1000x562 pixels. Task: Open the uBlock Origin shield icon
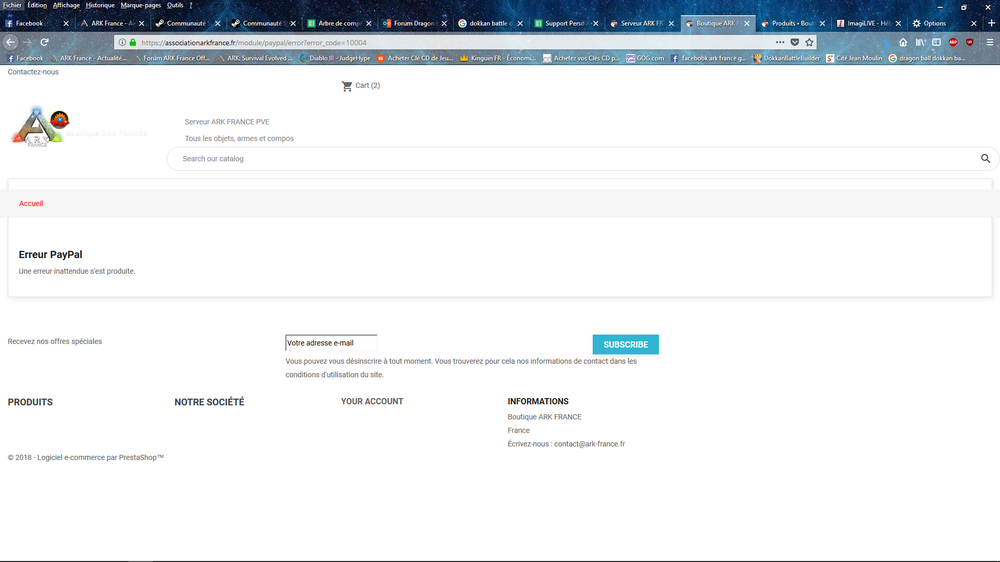(969, 42)
